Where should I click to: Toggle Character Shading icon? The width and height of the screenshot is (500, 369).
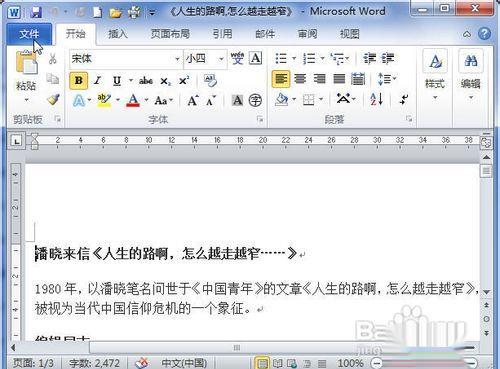point(237,100)
